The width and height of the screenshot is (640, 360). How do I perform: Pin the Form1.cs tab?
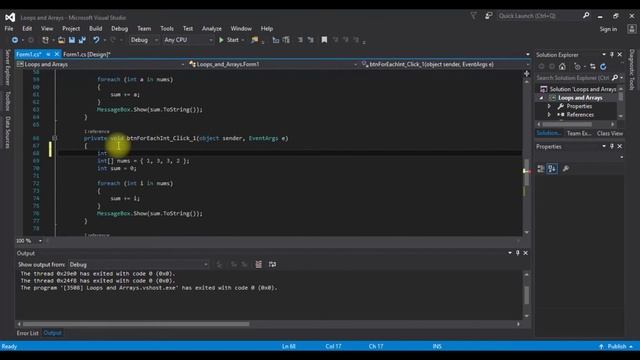(x=48, y=54)
